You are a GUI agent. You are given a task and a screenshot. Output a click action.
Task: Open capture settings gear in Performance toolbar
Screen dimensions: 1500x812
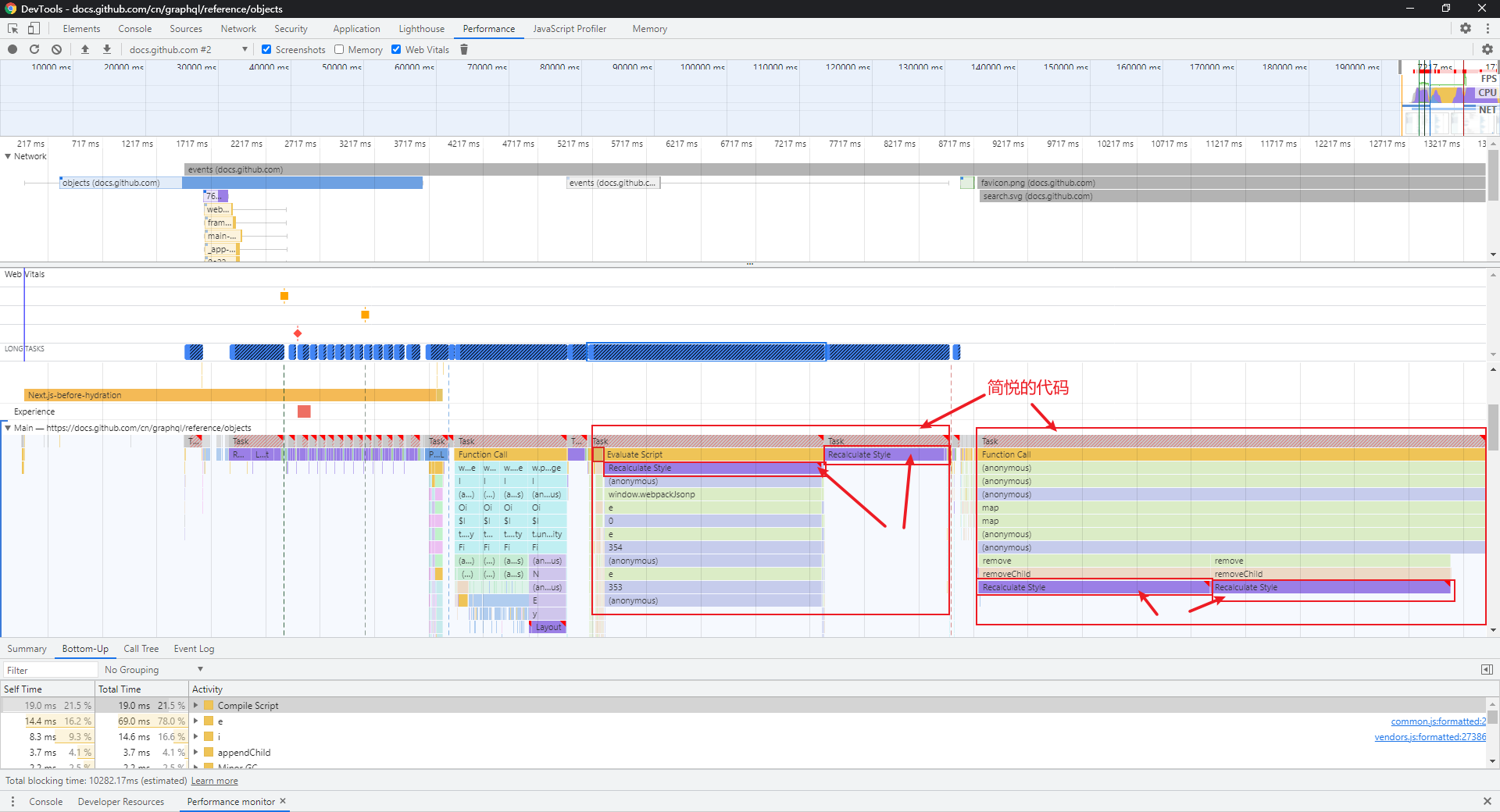[1487, 49]
